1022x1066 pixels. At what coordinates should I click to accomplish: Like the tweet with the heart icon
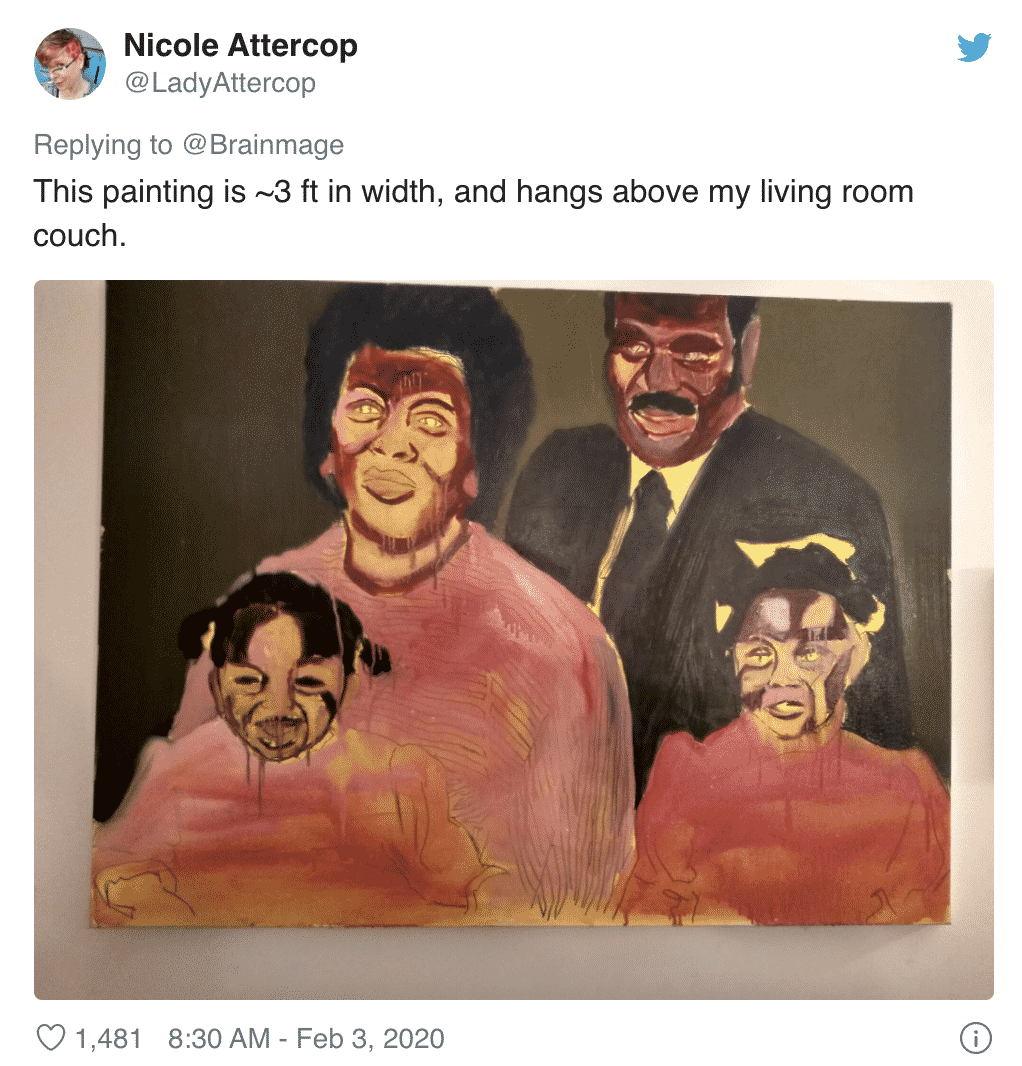[x=50, y=1038]
